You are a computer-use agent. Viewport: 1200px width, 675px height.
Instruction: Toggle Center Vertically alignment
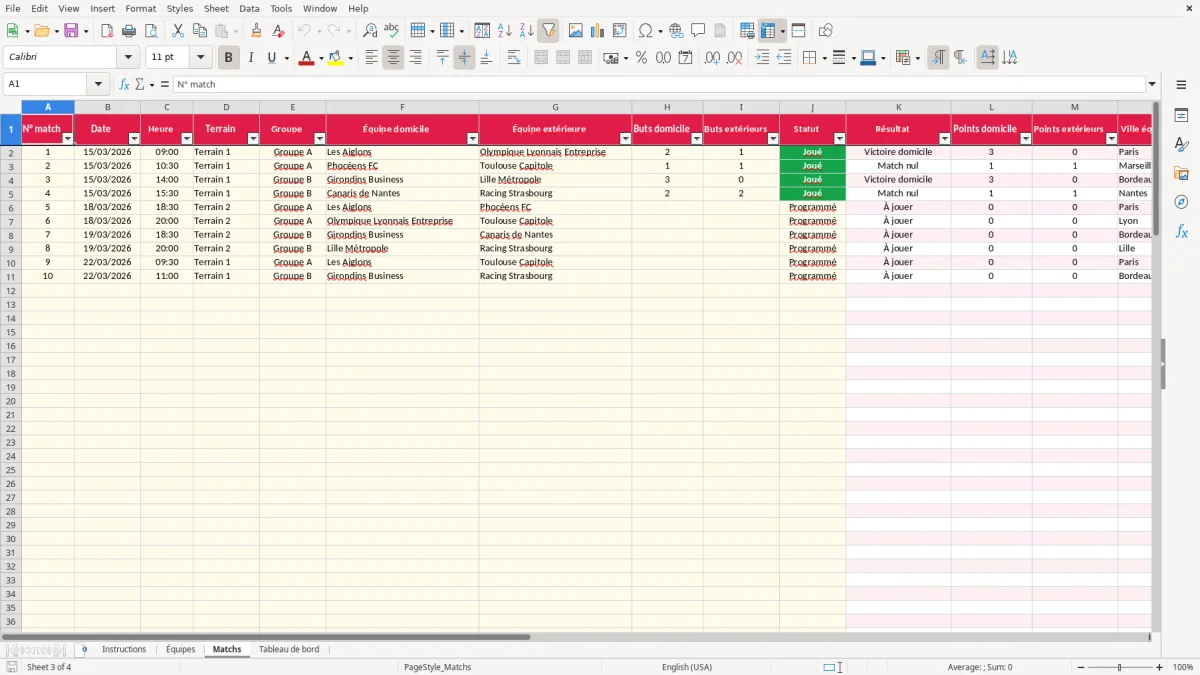(x=464, y=58)
